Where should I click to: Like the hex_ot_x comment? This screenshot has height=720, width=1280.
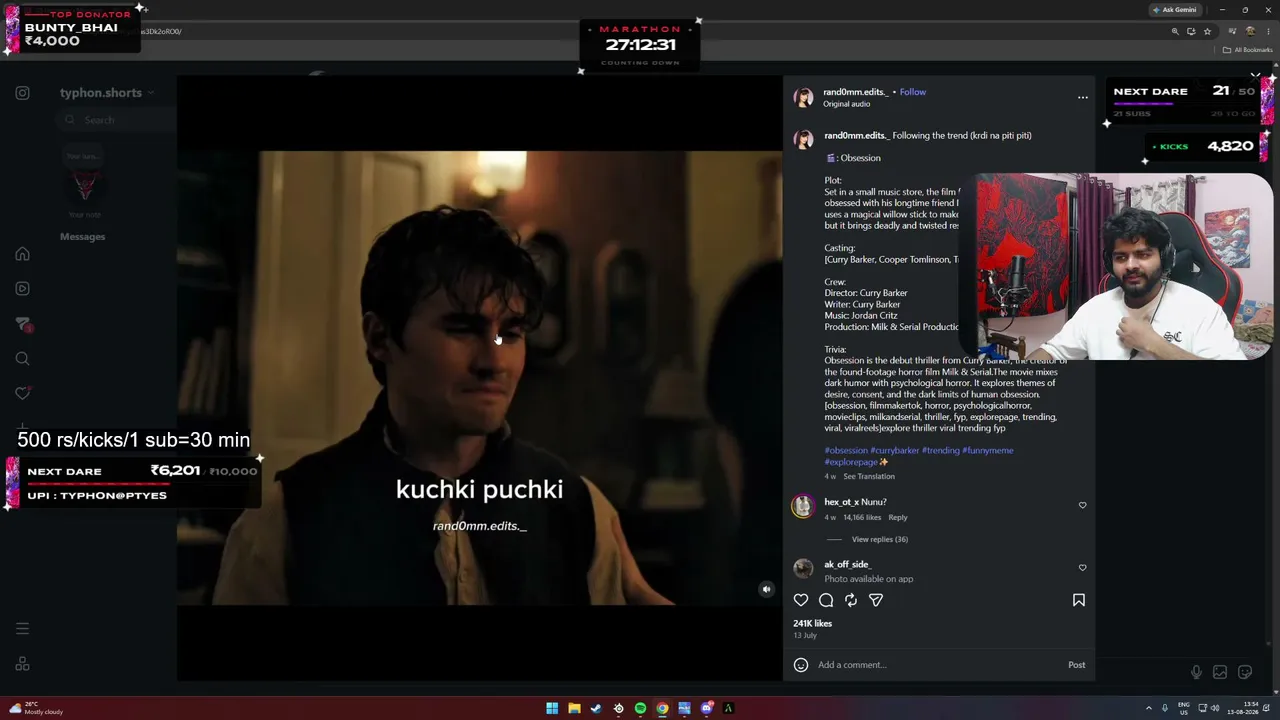(1082, 505)
